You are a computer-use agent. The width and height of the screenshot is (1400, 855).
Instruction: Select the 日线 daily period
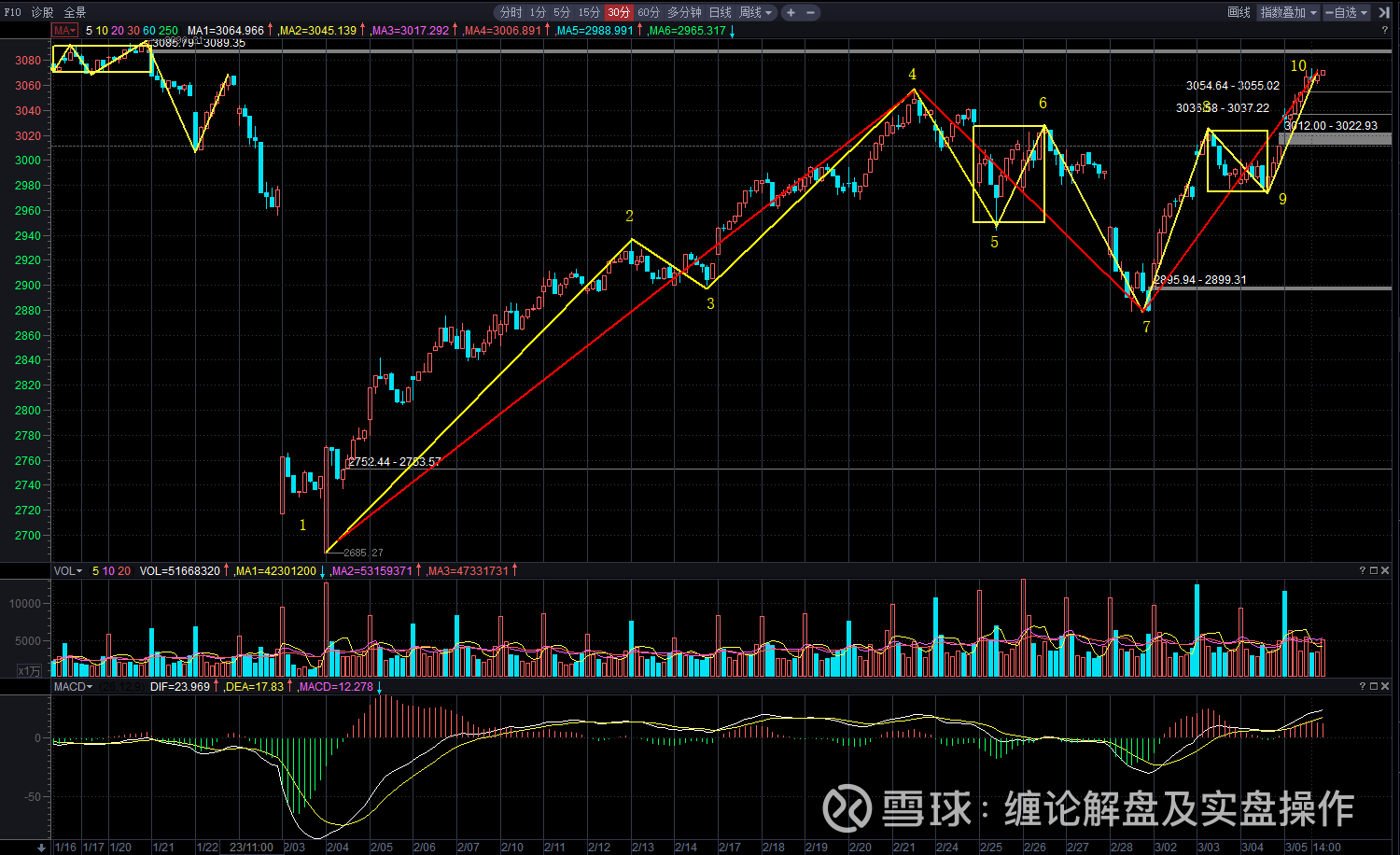pos(721,12)
